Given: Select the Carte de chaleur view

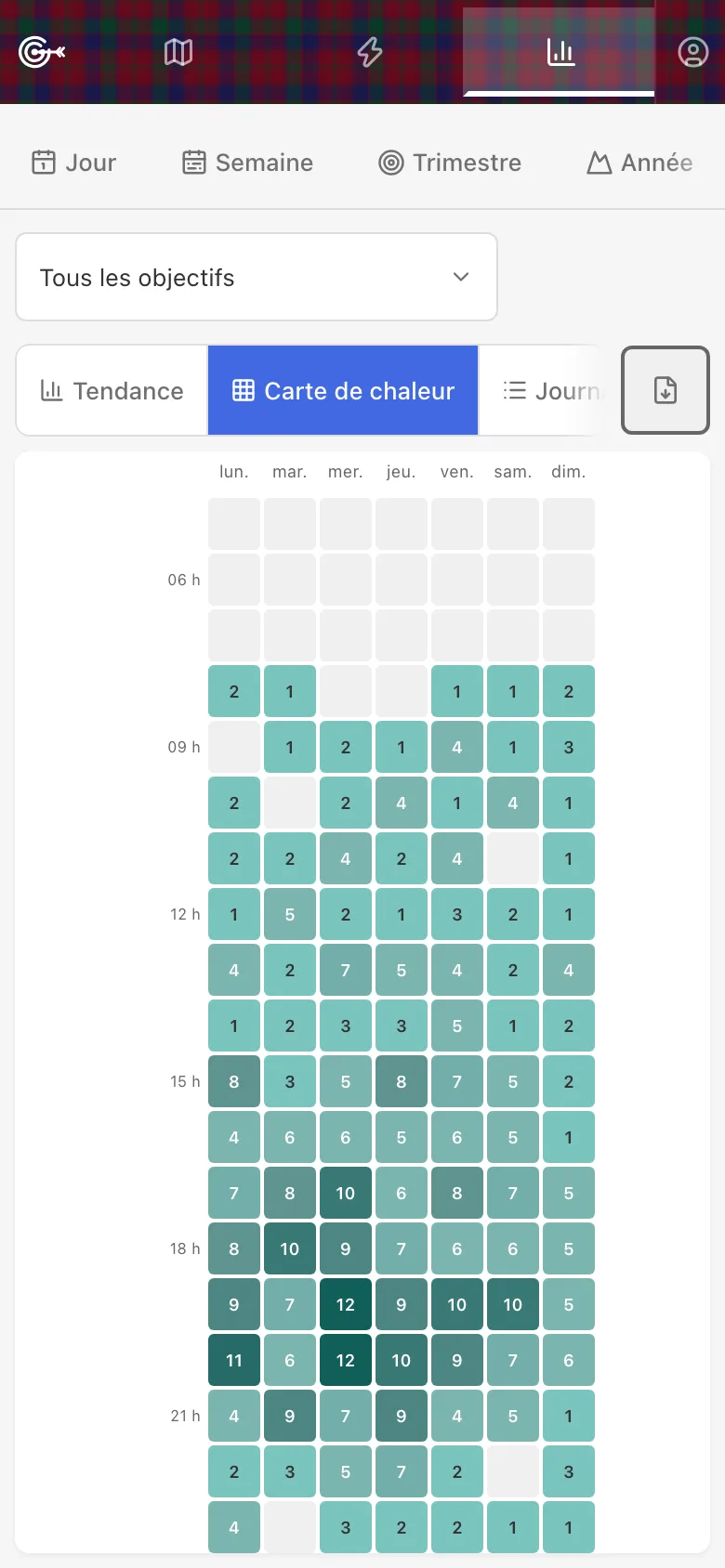Looking at the screenshot, I should [x=343, y=391].
